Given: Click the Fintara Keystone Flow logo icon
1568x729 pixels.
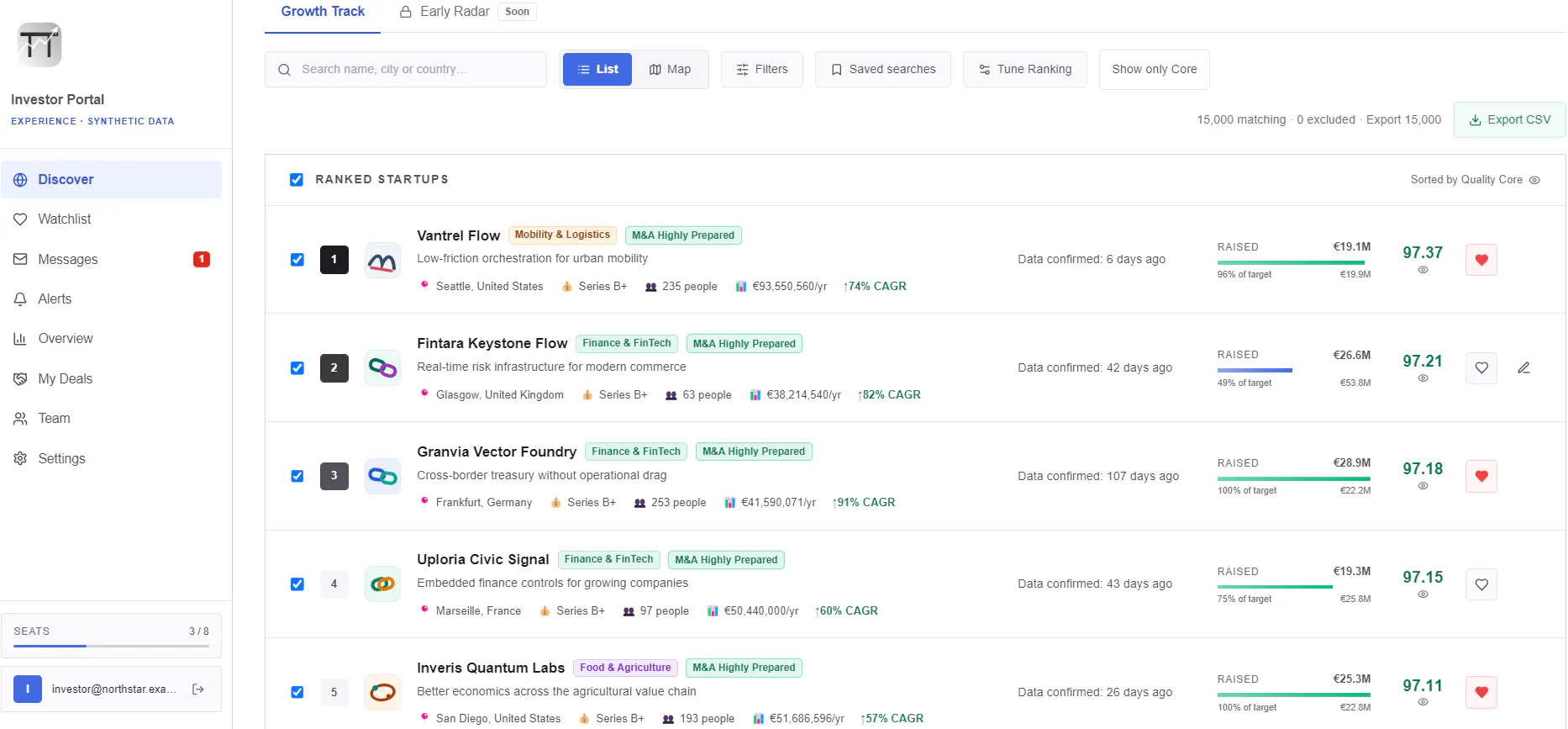Looking at the screenshot, I should click(x=382, y=367).
